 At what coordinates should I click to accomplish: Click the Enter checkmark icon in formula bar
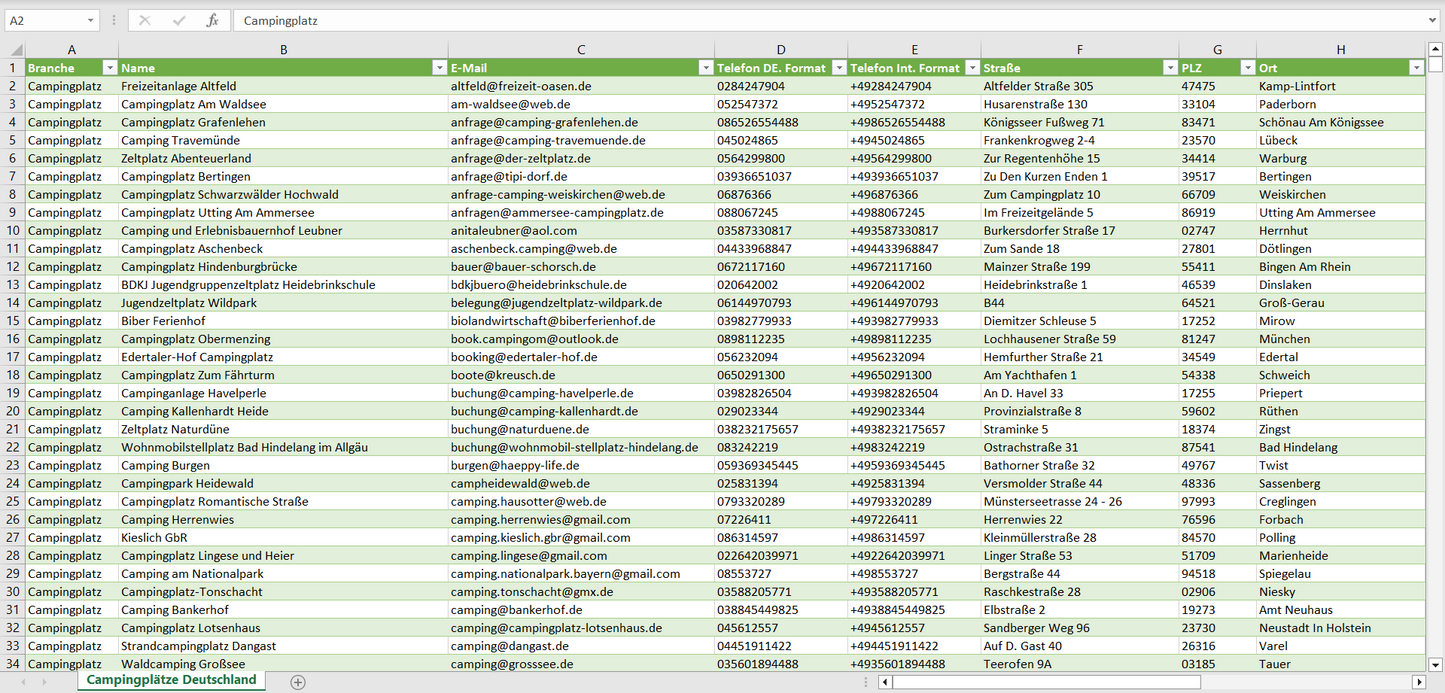tap(179, 20)
